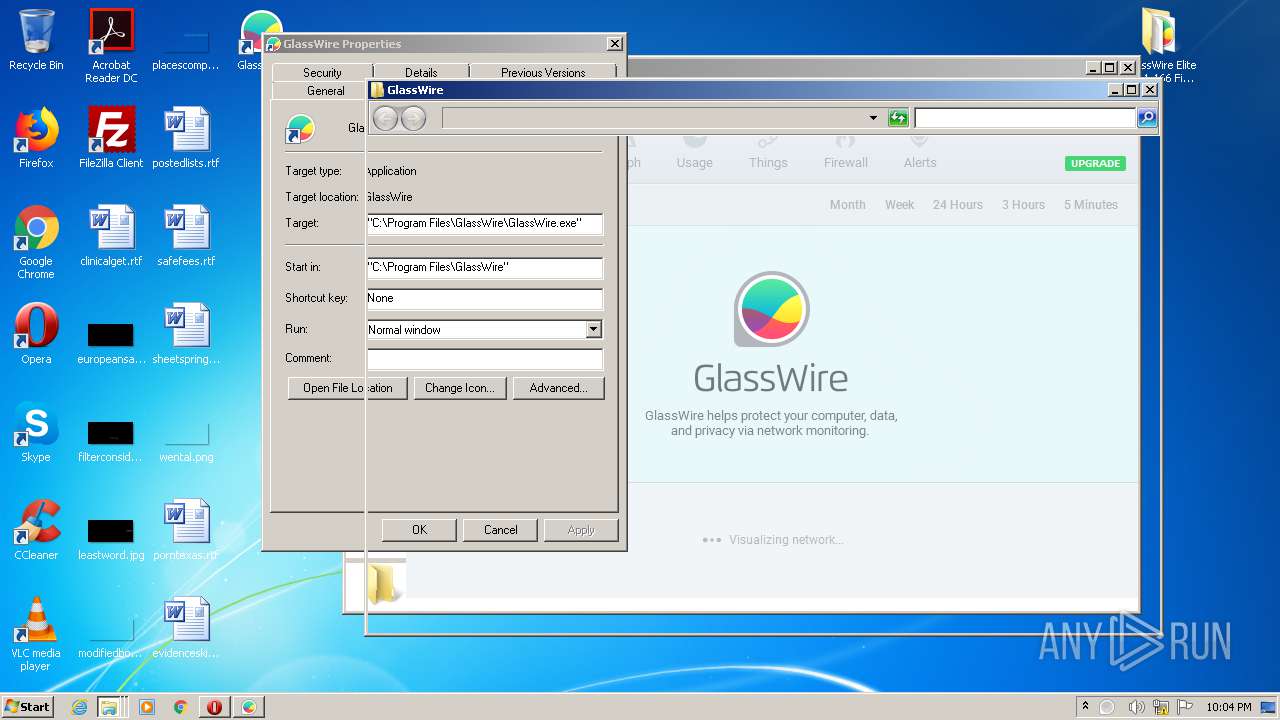Select the General tab in Properties
The height and width of the screenshot is (720, 1280).
[x=325, y=90]
